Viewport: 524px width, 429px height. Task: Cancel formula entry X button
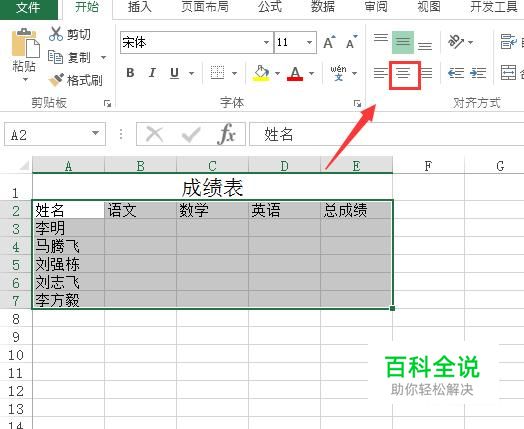[x=154, y=134]
